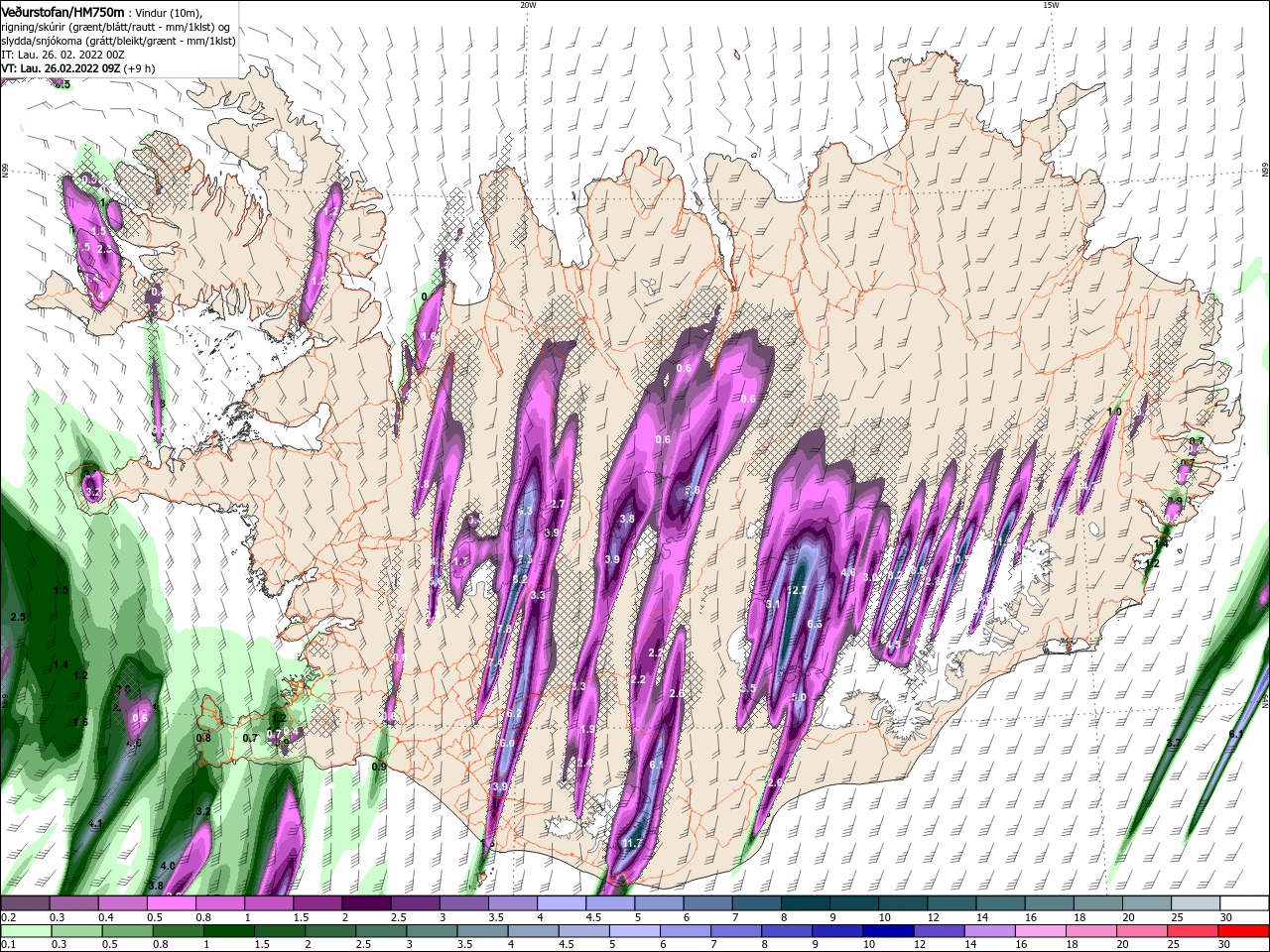Click the 20W longitude label
The width and height of the screenshot is (1270, 952).
coord(528,5)
